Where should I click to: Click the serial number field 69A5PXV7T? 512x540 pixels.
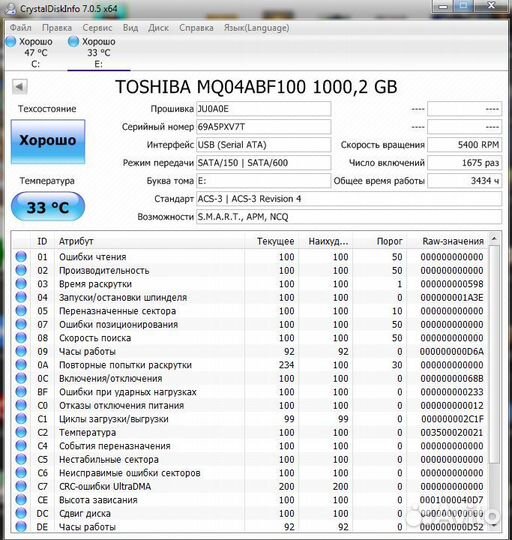263,127
